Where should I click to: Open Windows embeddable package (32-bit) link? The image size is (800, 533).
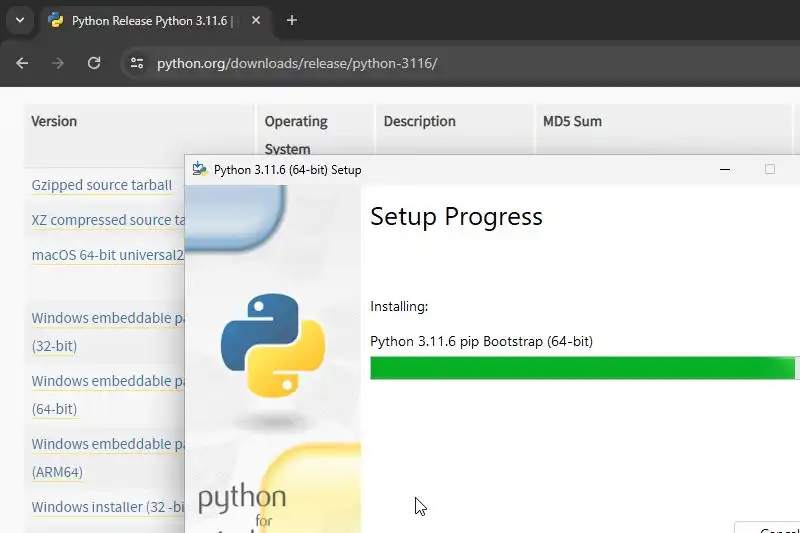pos(108,332)
